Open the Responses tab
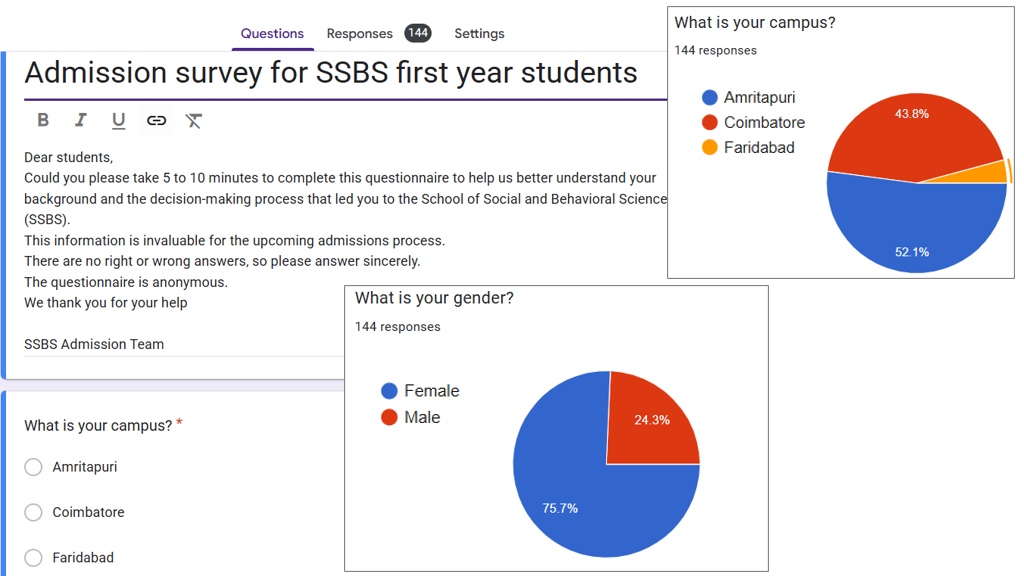This screenshot has width=1024, height=576. (359, 33)
